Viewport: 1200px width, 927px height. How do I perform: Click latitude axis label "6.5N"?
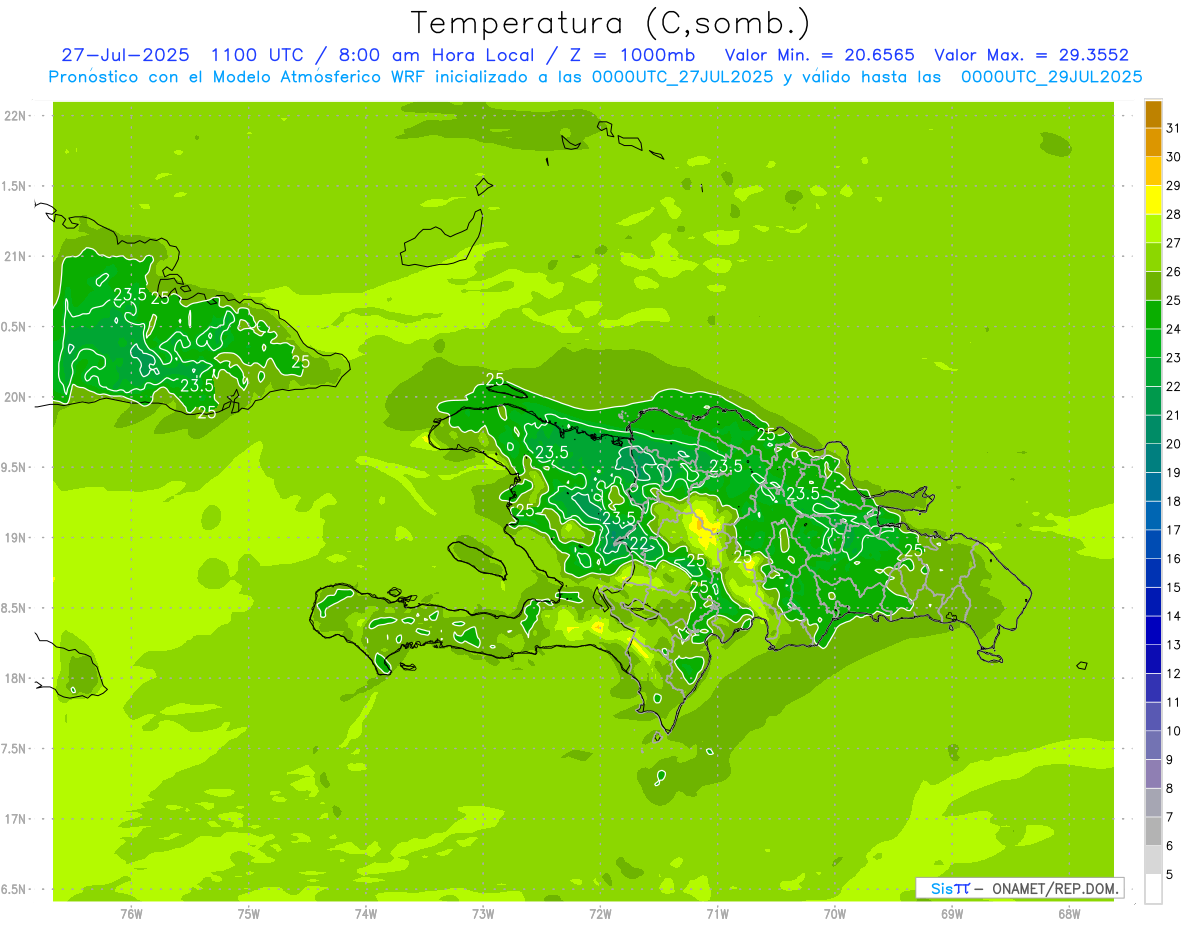click(14, 890)
